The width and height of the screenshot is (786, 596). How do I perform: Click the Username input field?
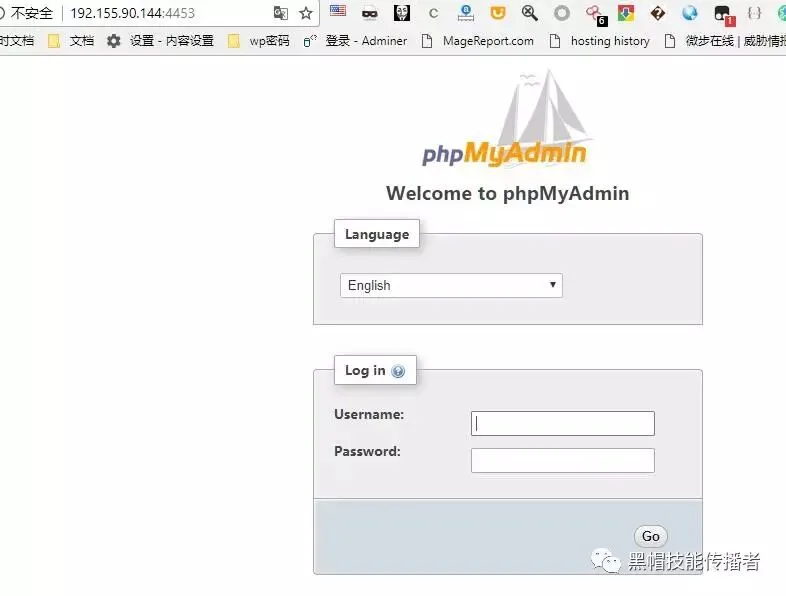coord(562,424)
